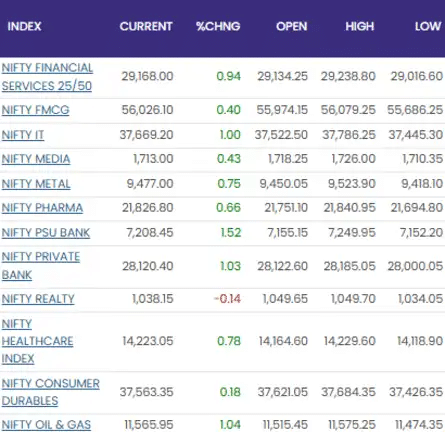This screenshot has width=445, height=432.
Task: Click the 0.43 percent change value
Action: pyautogui.click(x=229, y=159)
